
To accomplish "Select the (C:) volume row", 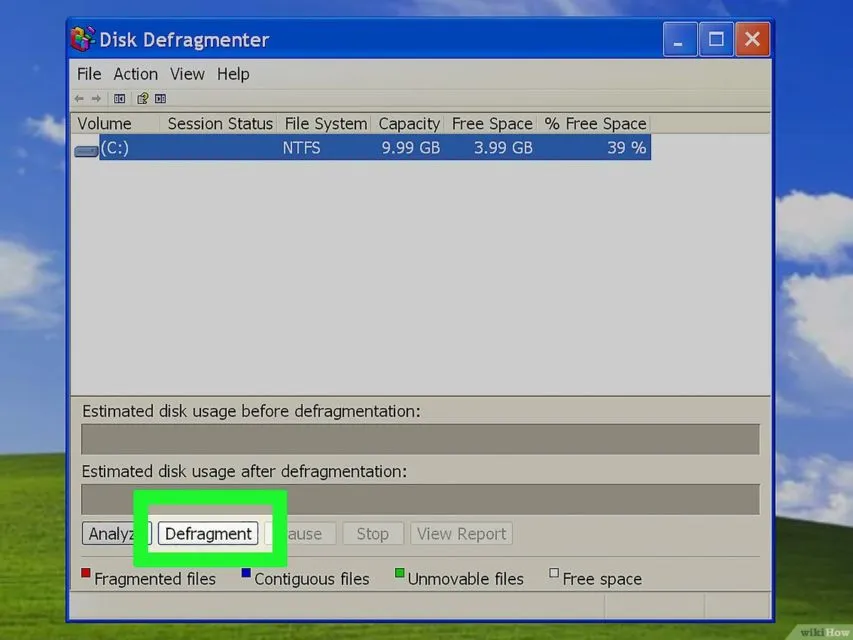I will click(x=362, y=147).
